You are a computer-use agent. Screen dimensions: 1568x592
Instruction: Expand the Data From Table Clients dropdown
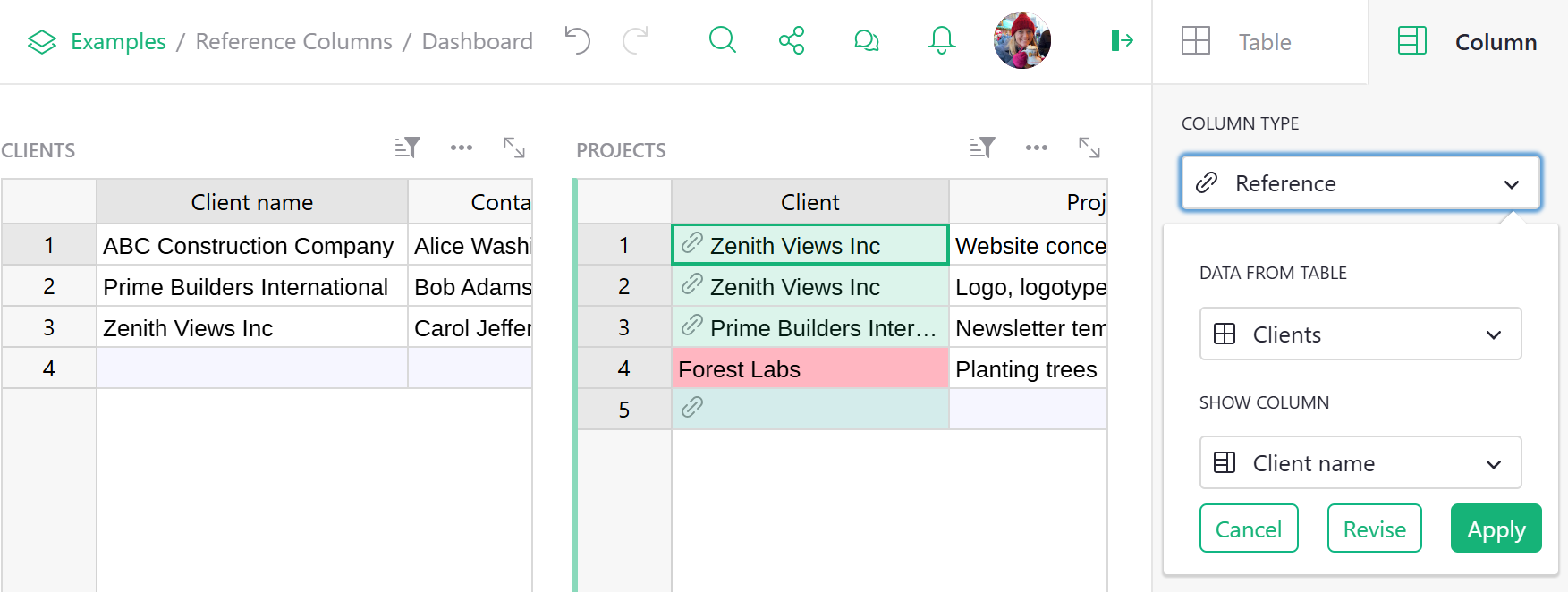point(1360,334)
